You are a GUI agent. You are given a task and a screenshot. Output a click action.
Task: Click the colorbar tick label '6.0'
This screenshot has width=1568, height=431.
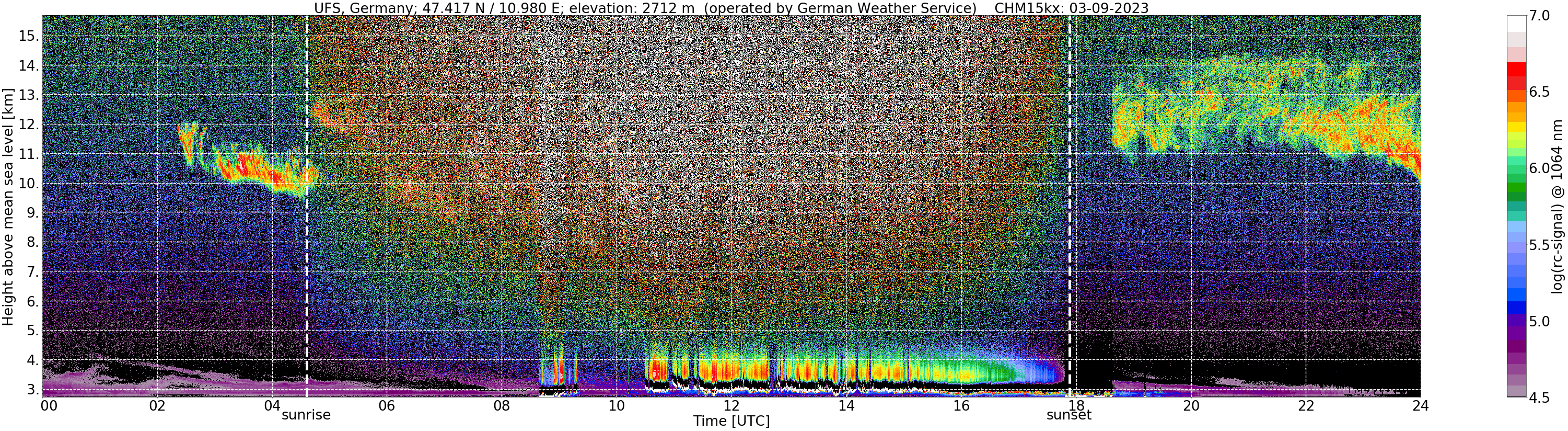pyautogui.click(x=1538, y=168)
